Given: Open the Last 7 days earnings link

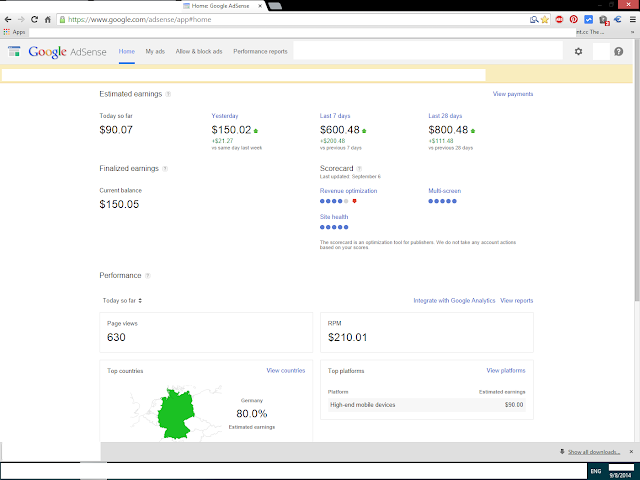Looking at the screenshot, I should [335, 116].
